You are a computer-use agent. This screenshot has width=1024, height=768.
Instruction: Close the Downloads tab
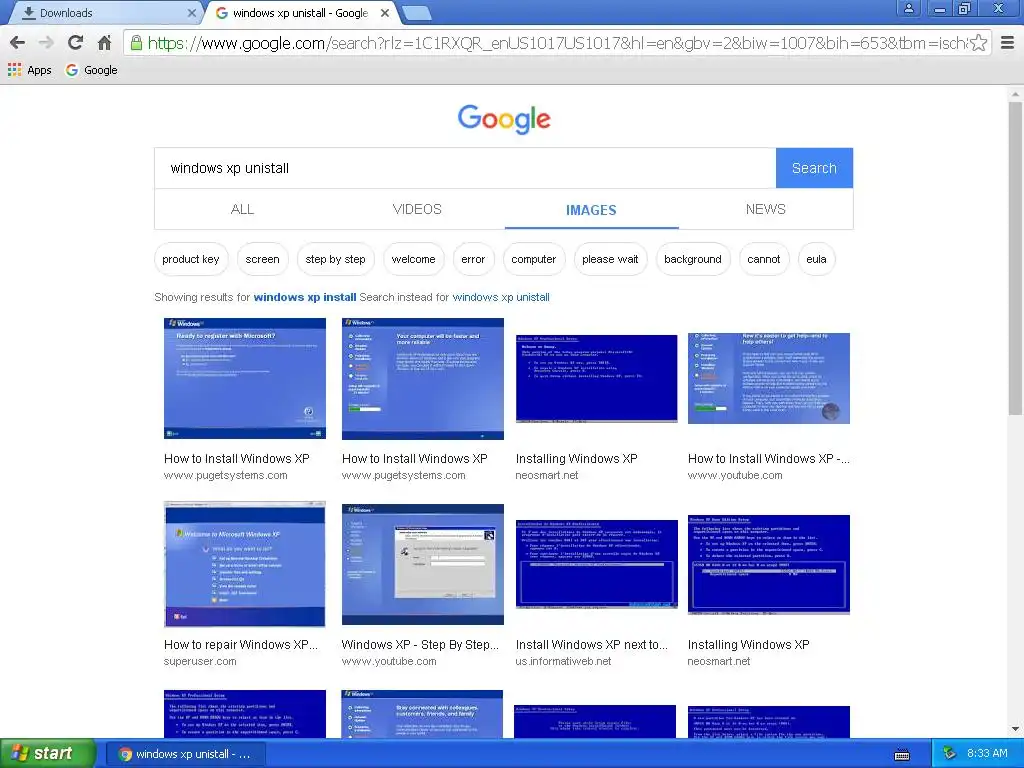tap(191, 13)
